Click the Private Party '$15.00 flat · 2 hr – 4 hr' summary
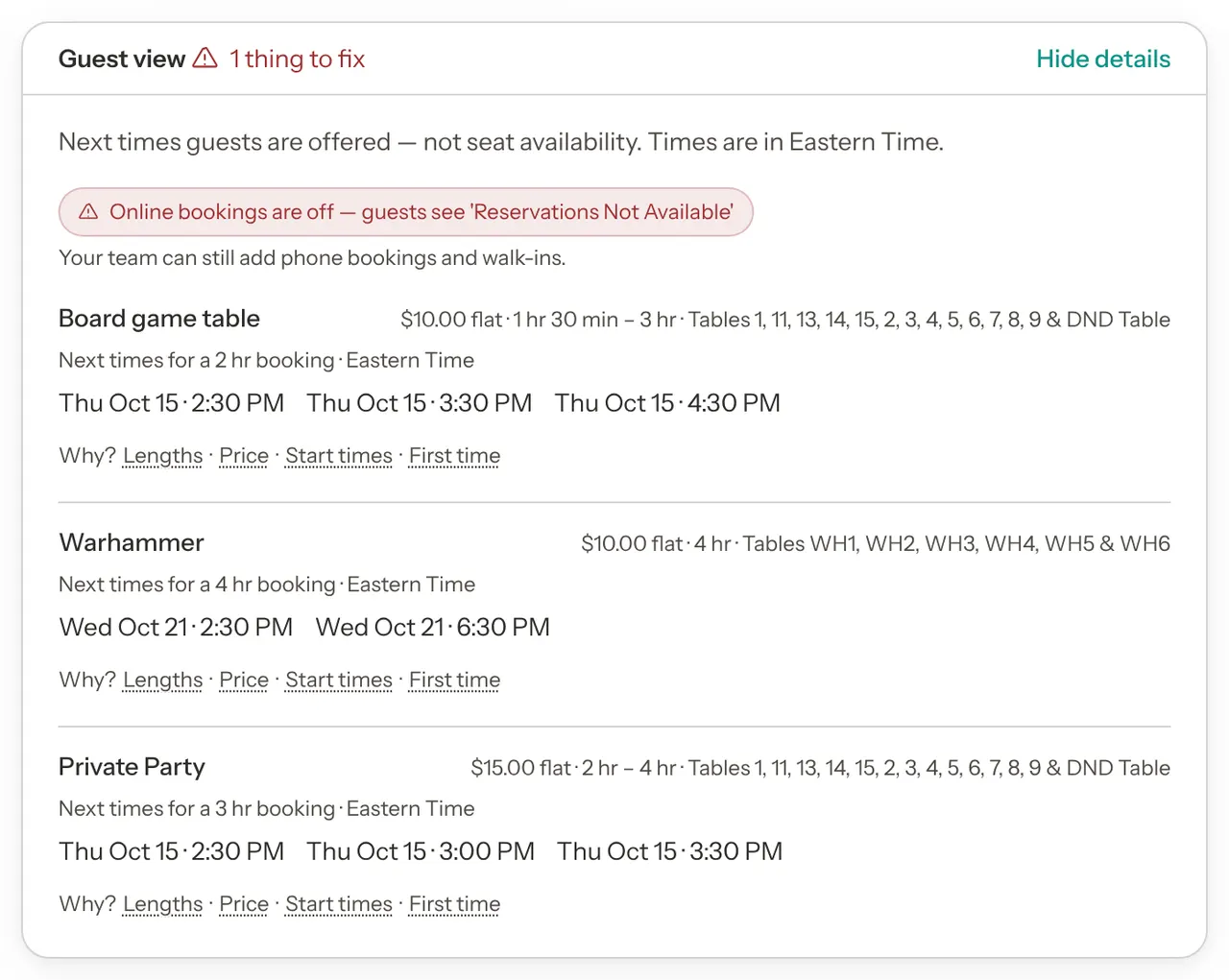The image size is (1229, 980). [x=821, y=768]
